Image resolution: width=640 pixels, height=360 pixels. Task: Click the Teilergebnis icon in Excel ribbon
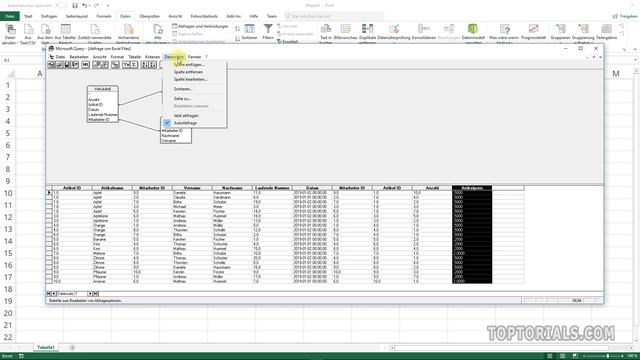(607, 29)
